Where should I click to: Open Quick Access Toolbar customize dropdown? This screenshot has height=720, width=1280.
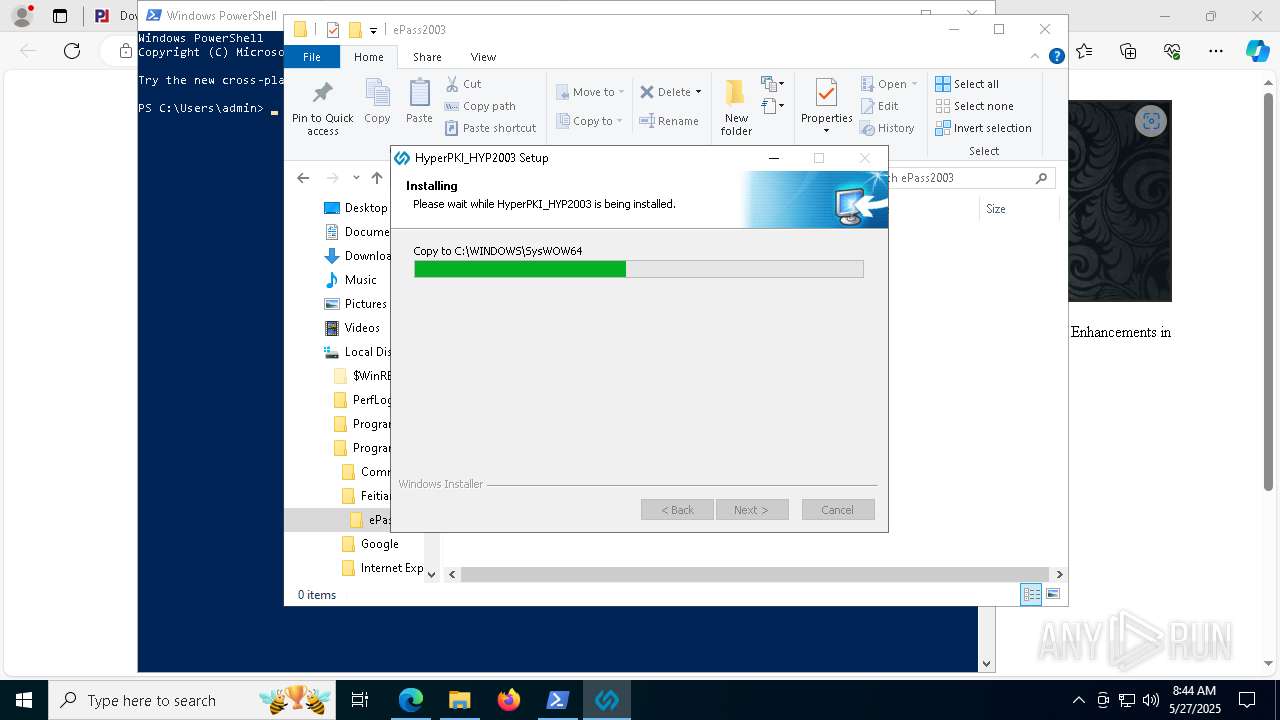click(373, 30)
